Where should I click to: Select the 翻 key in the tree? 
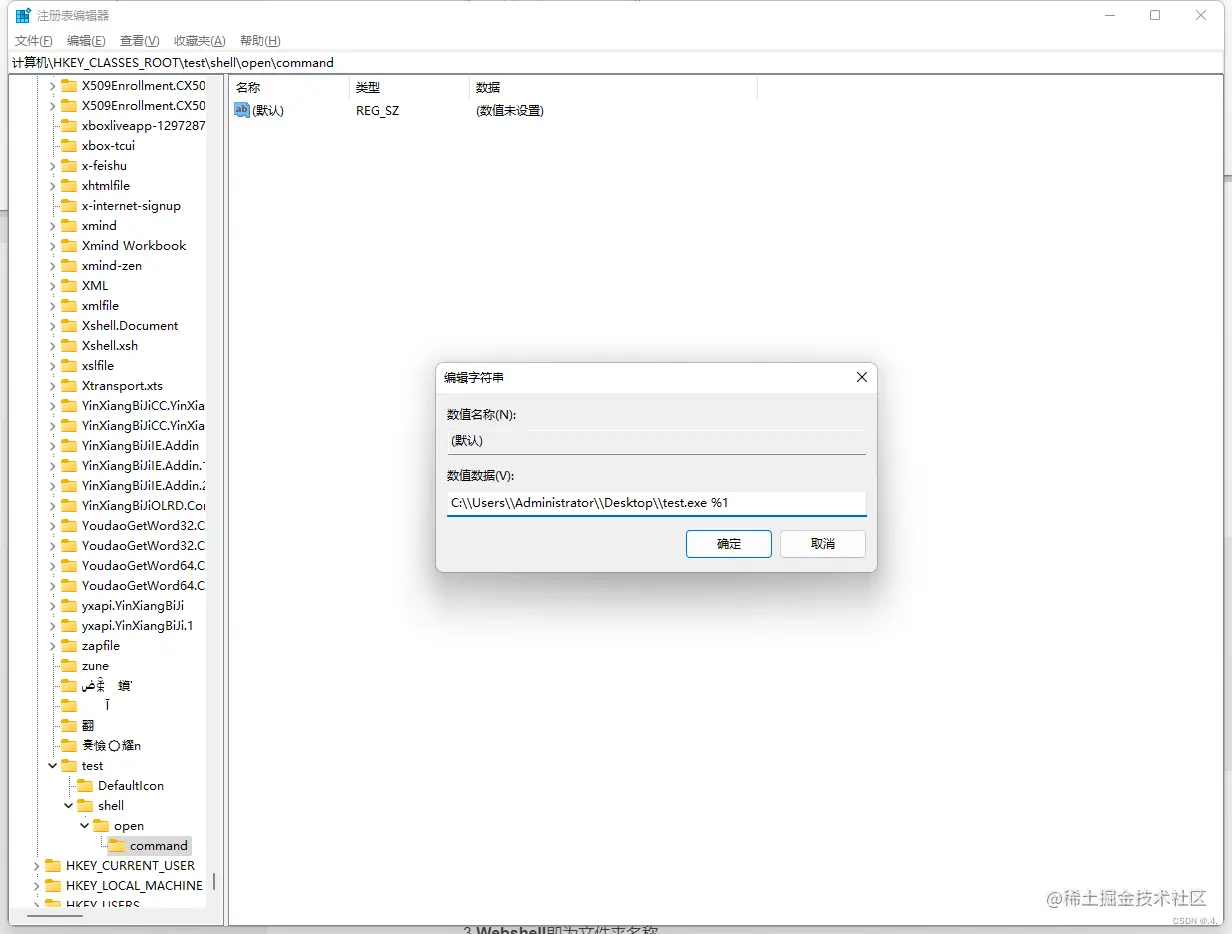[88, 726]
